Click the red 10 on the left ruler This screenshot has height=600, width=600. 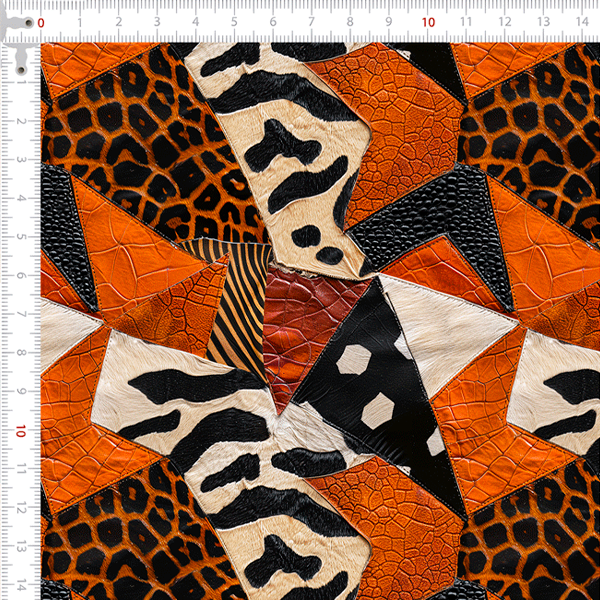(21, 431)
